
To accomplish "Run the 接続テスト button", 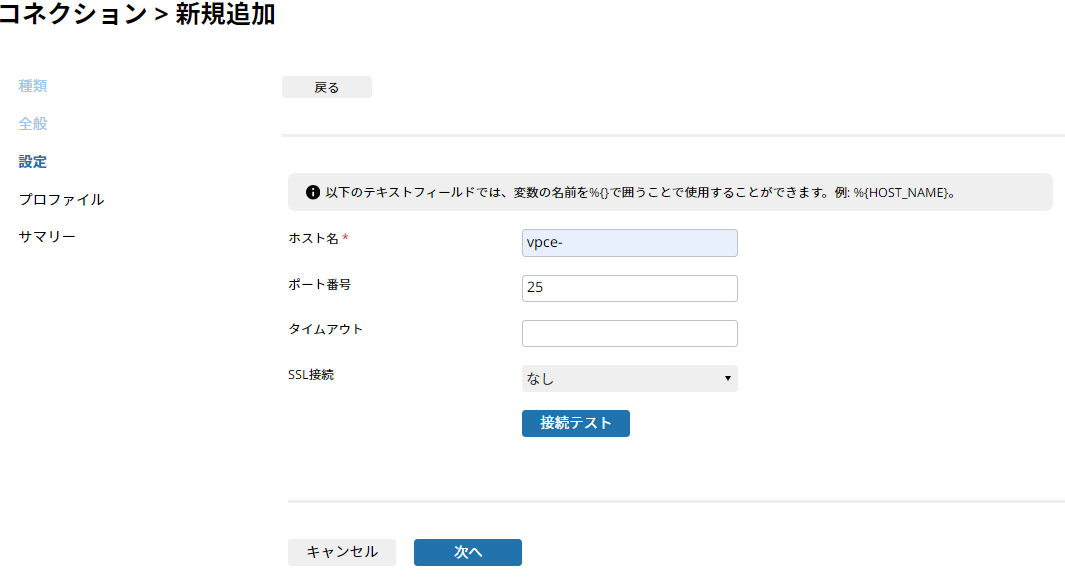I will [x=575, y=423].
